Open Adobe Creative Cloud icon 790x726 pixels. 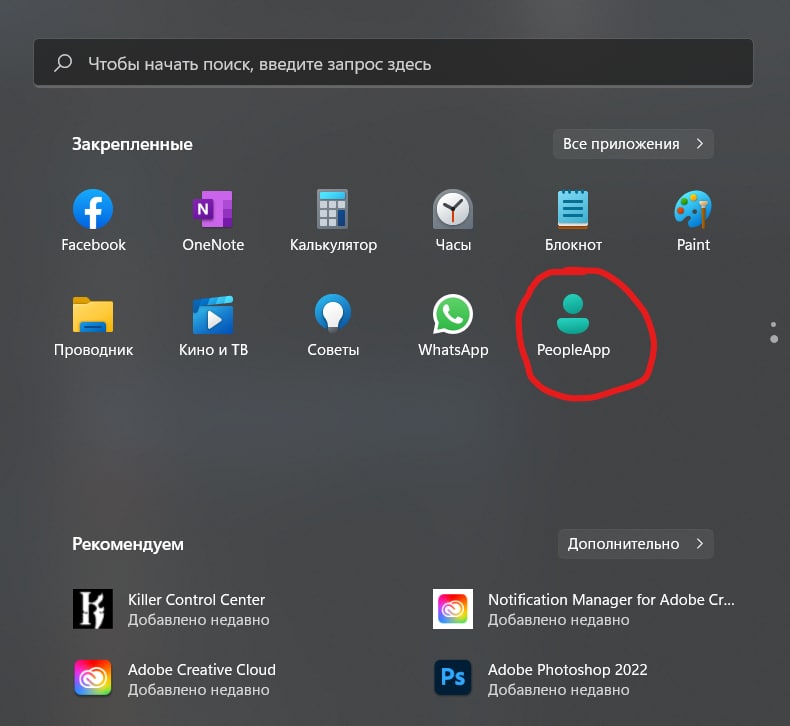tap(93, 678)
